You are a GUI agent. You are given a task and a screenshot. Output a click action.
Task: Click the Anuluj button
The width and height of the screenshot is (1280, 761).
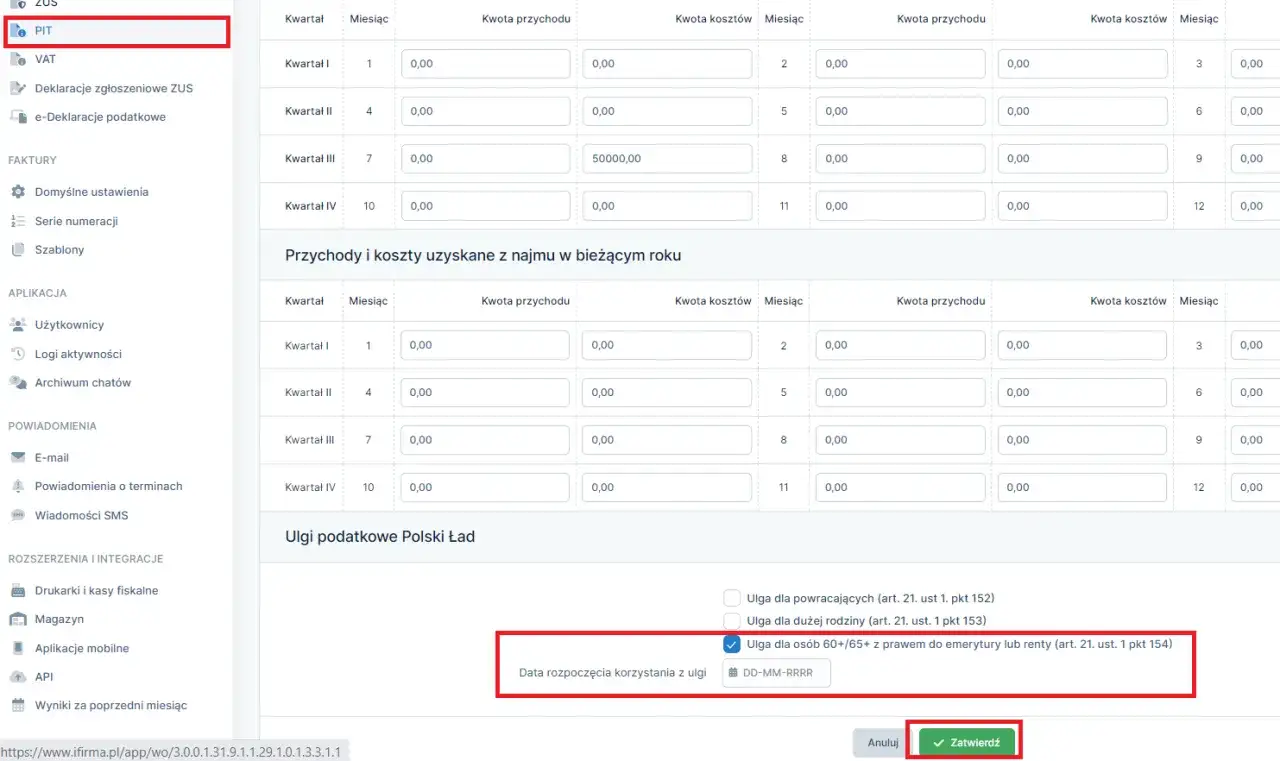882,743
